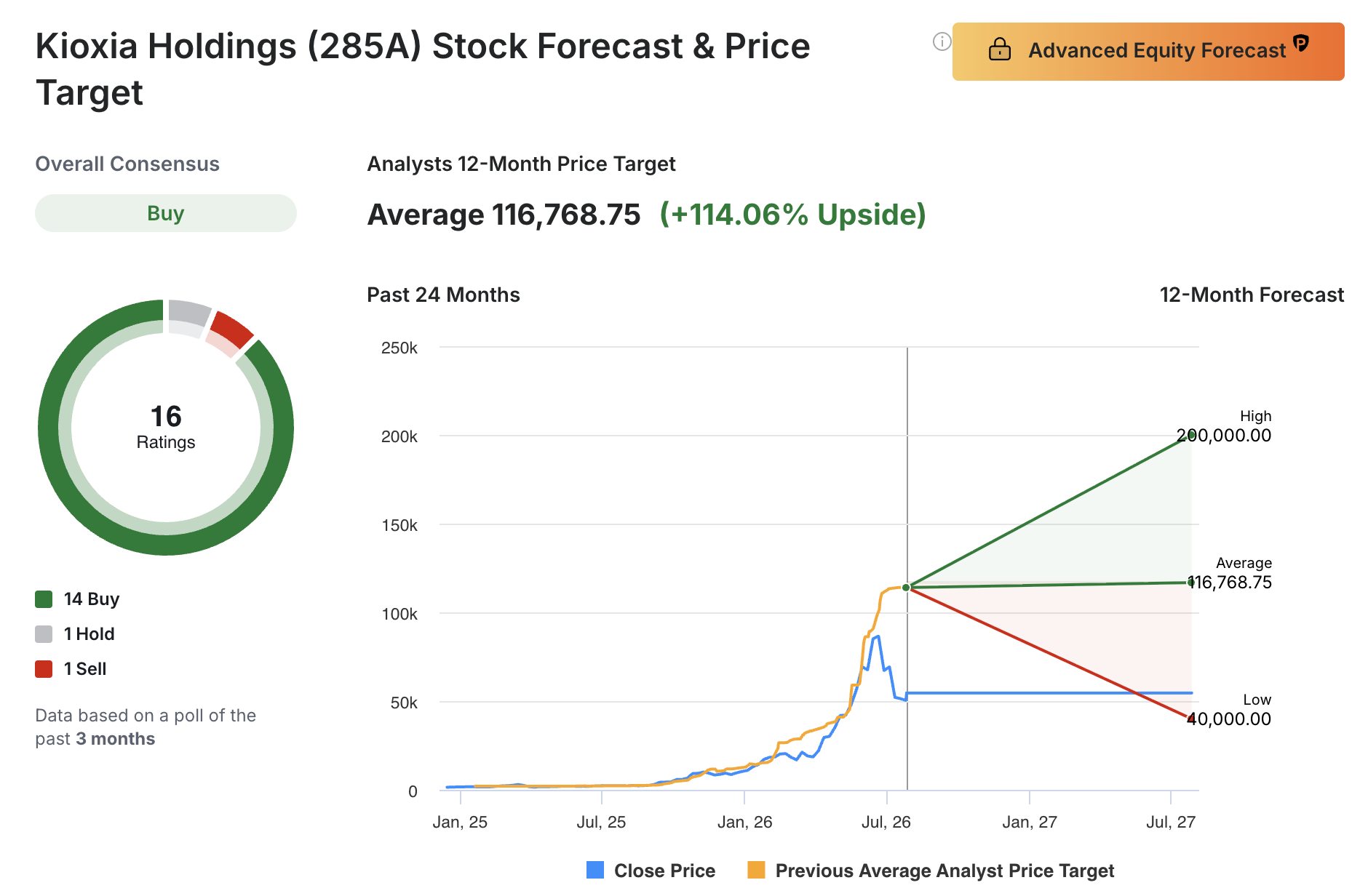Screen dimensions: 1368x896
Task: Click the green current-price dot on chart
Action: [x=906, y=588]
